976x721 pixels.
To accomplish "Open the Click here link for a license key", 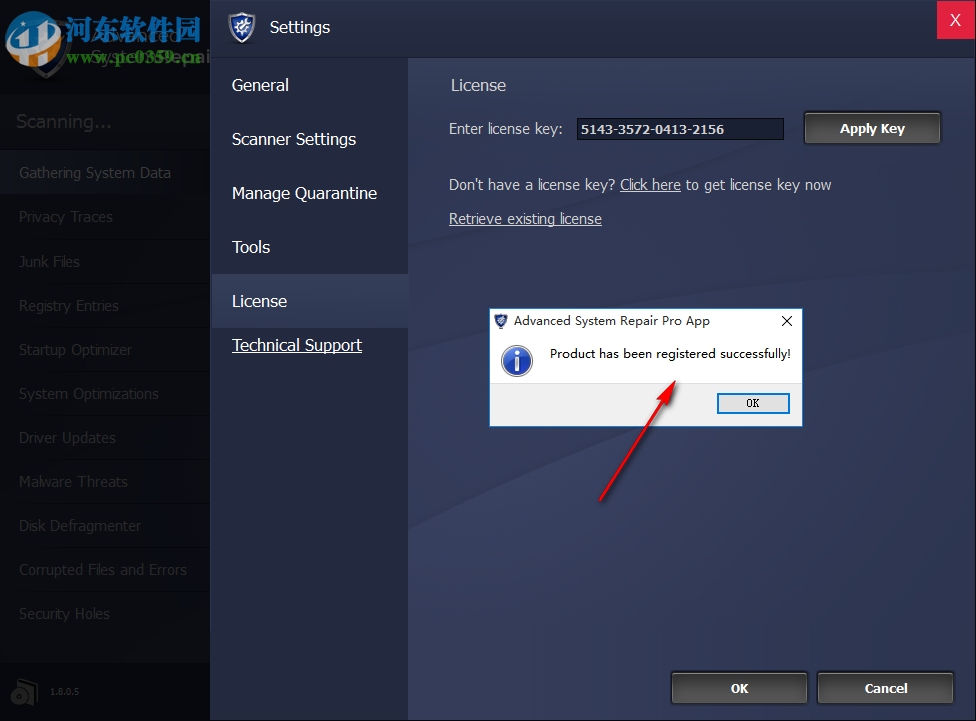I will 650,184.
